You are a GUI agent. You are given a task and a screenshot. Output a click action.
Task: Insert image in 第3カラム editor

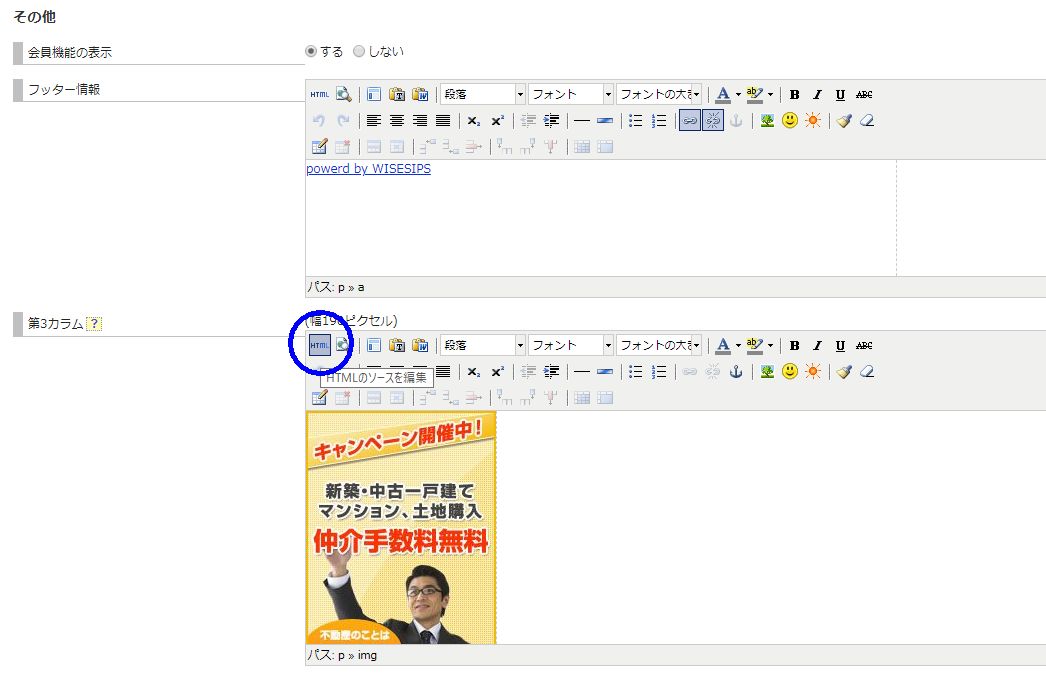pyautogui.click(x=767, y=372)
